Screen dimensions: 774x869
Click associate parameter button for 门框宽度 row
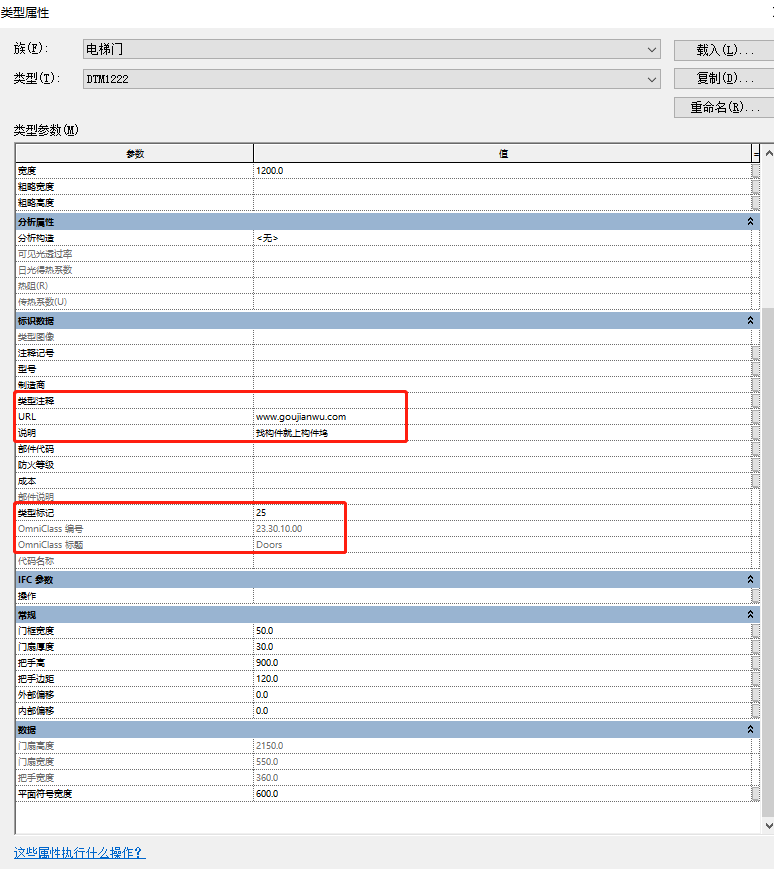tap(756, 631)
